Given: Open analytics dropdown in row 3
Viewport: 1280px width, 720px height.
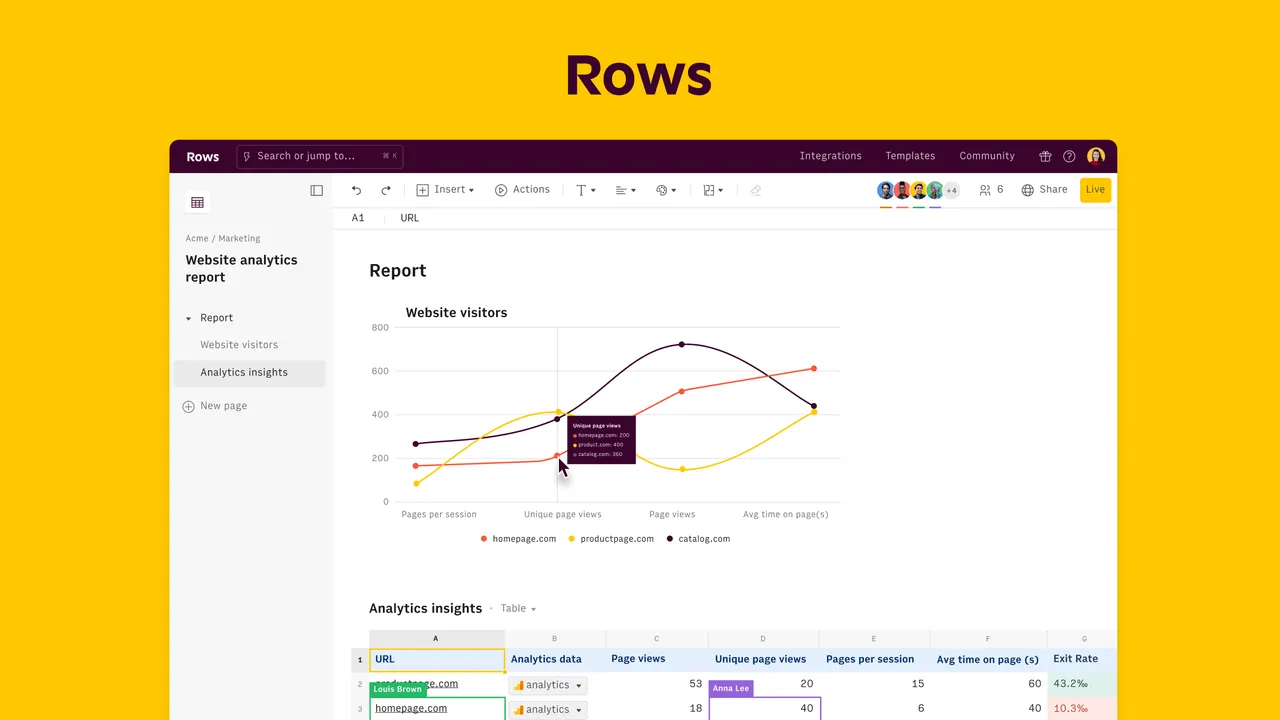Looking at the screenshot, I should [x=548, y=709].
